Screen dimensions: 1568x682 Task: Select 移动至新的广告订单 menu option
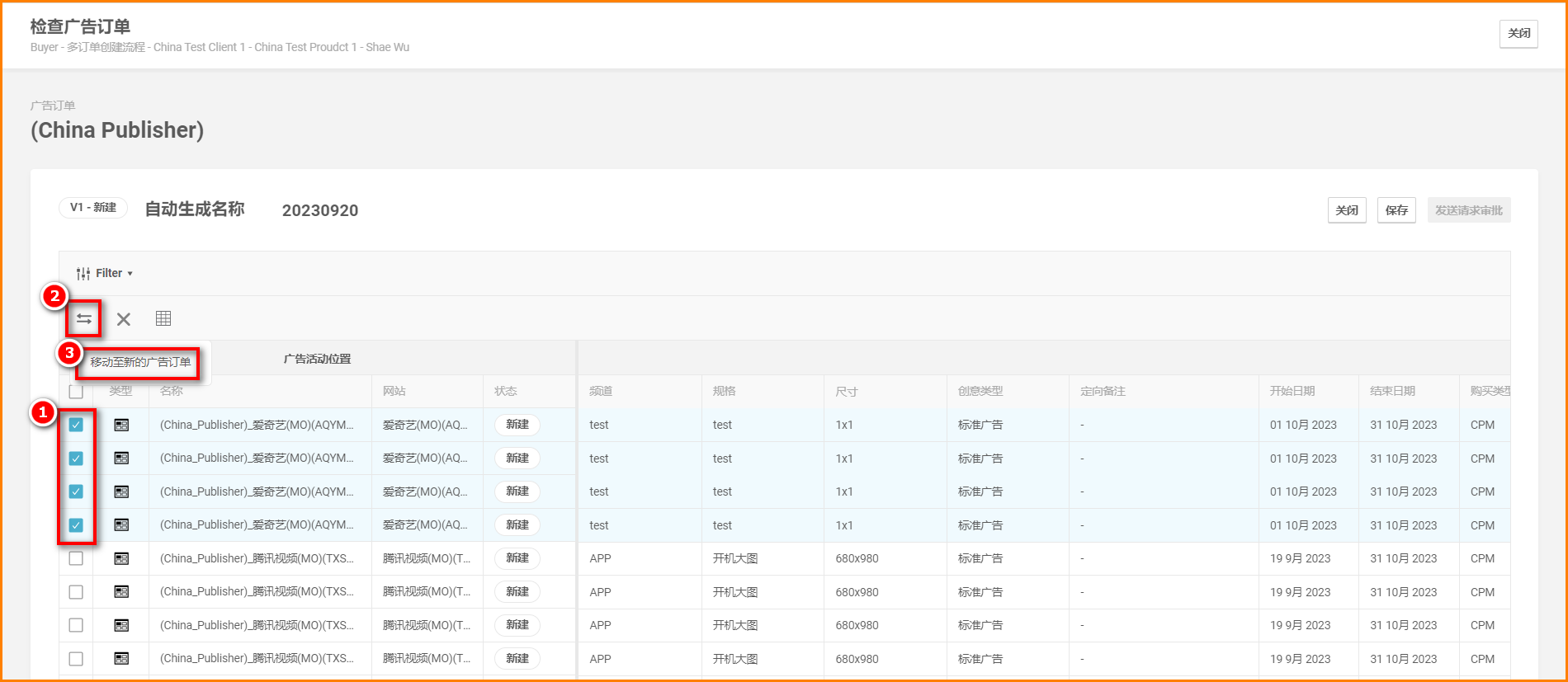(140, 362)
